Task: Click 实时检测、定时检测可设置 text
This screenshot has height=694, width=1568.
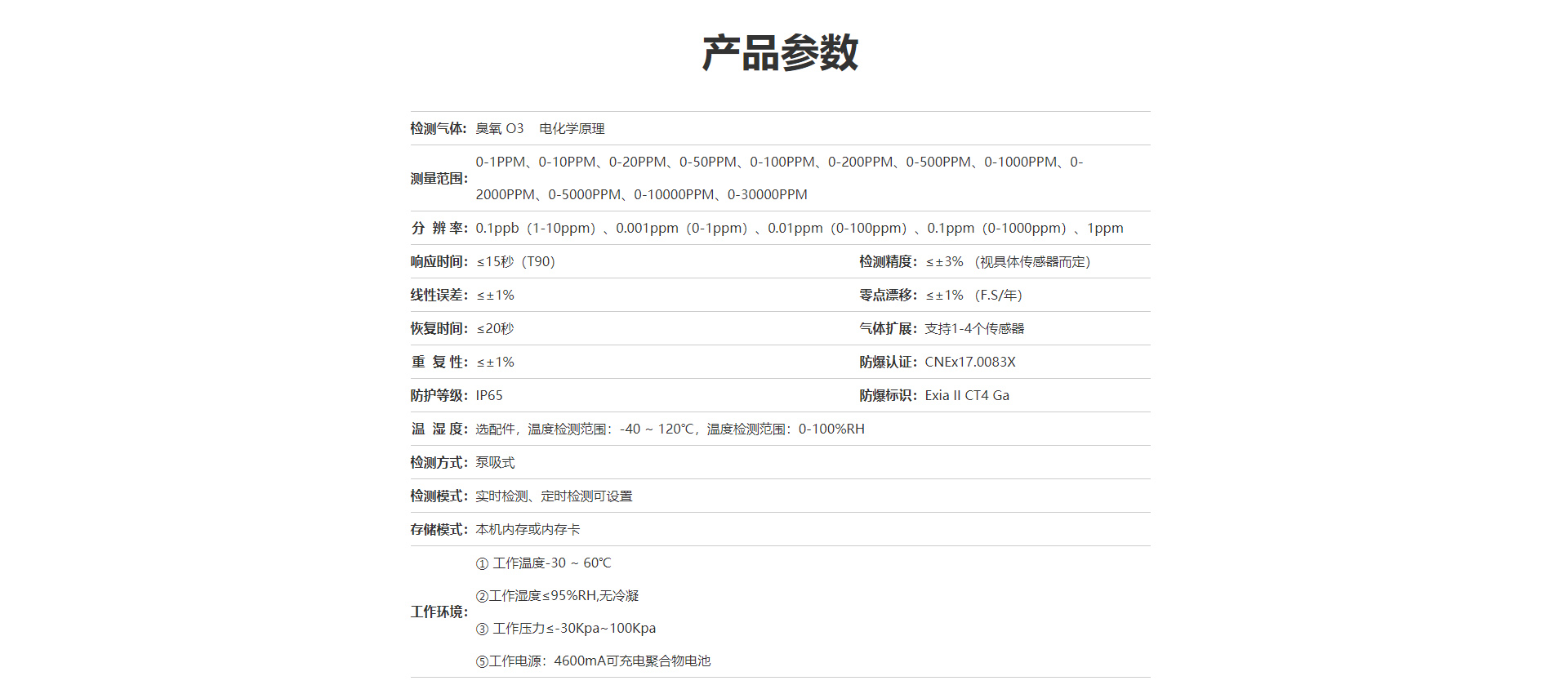Action: [554, 496]
